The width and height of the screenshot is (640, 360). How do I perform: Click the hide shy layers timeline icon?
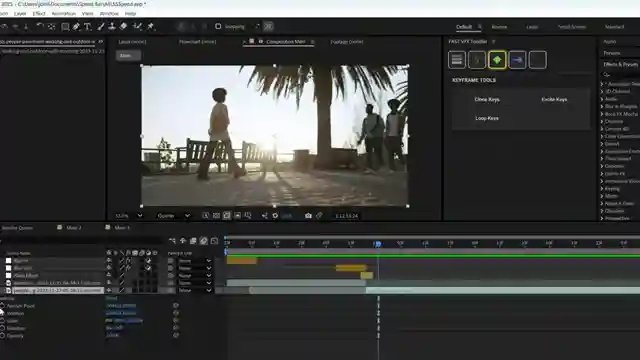(183, 241)
